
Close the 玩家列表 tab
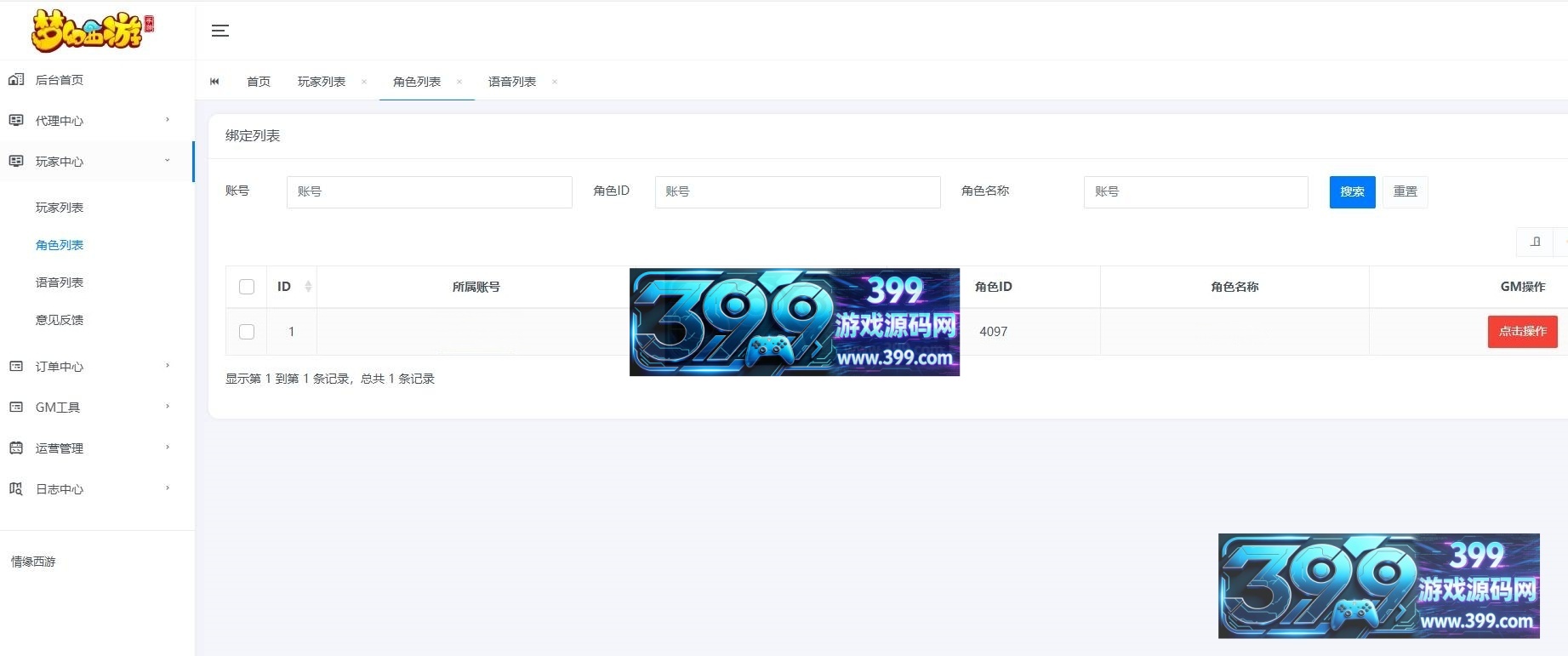[364, 82]
